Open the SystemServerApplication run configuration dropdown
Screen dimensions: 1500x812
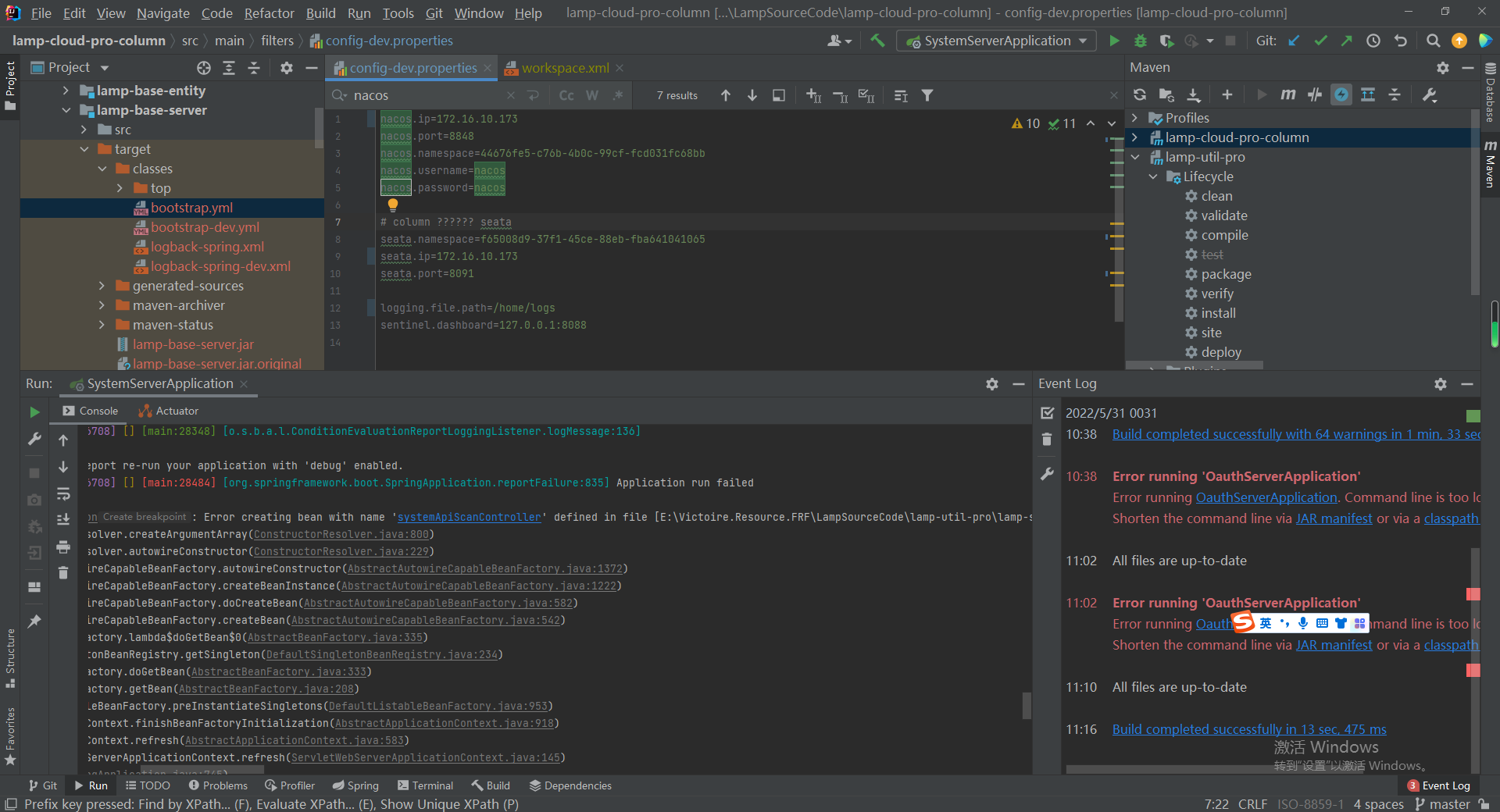click(1083, 41)
